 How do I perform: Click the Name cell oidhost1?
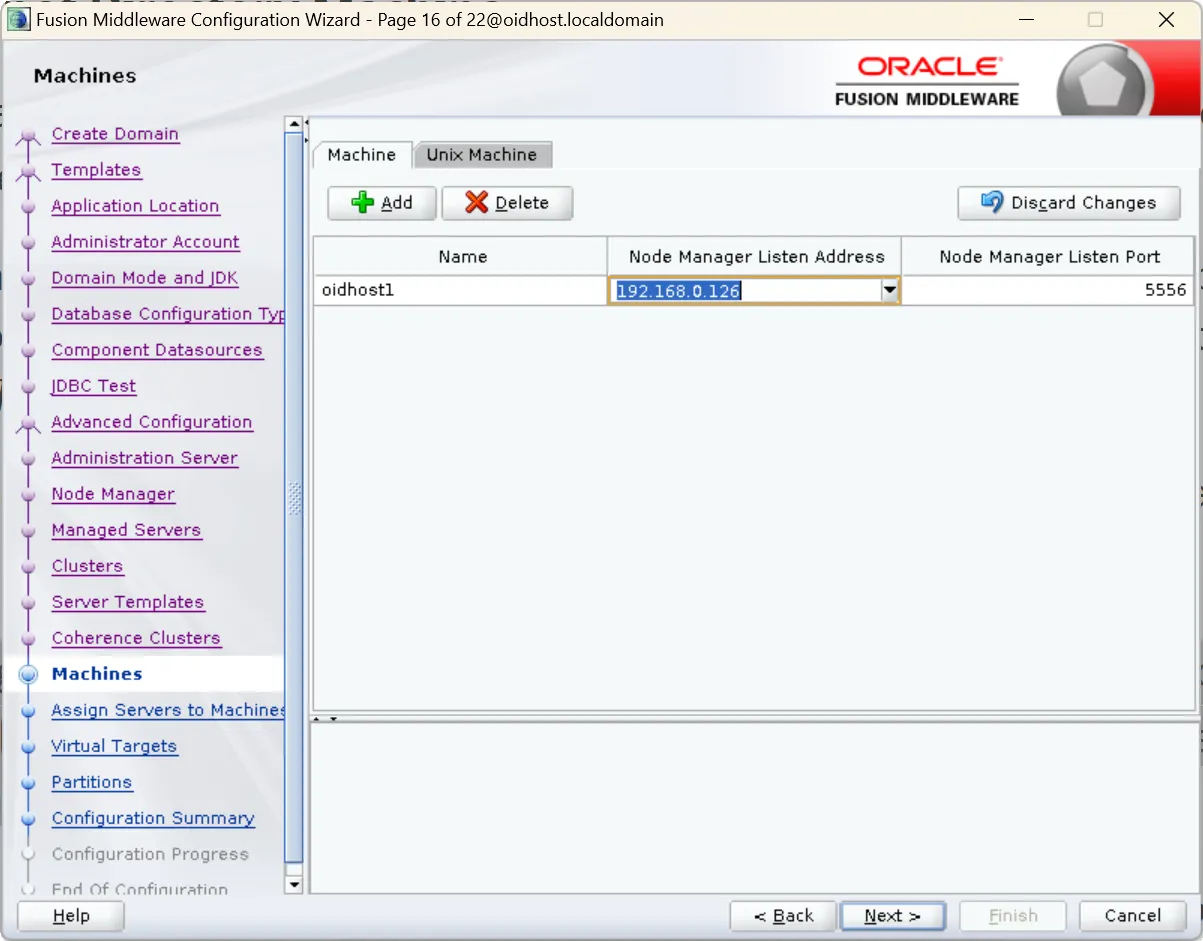coord(460,291)
